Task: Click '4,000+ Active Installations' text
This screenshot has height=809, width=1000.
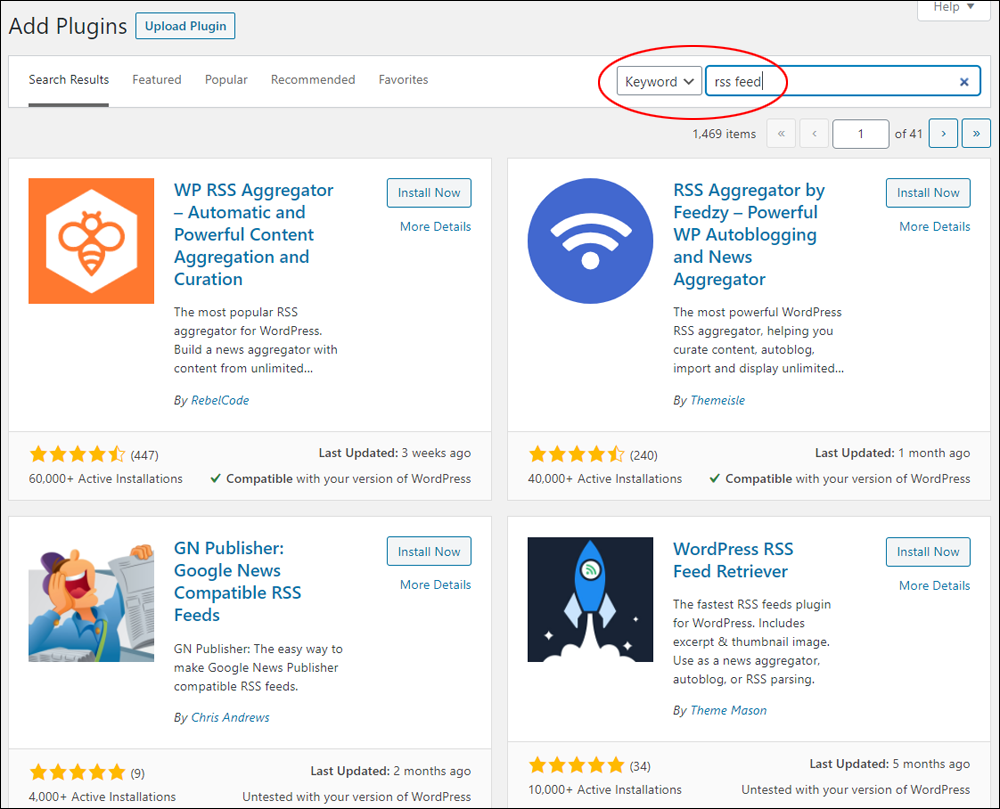Action: (x=102, y=796)
